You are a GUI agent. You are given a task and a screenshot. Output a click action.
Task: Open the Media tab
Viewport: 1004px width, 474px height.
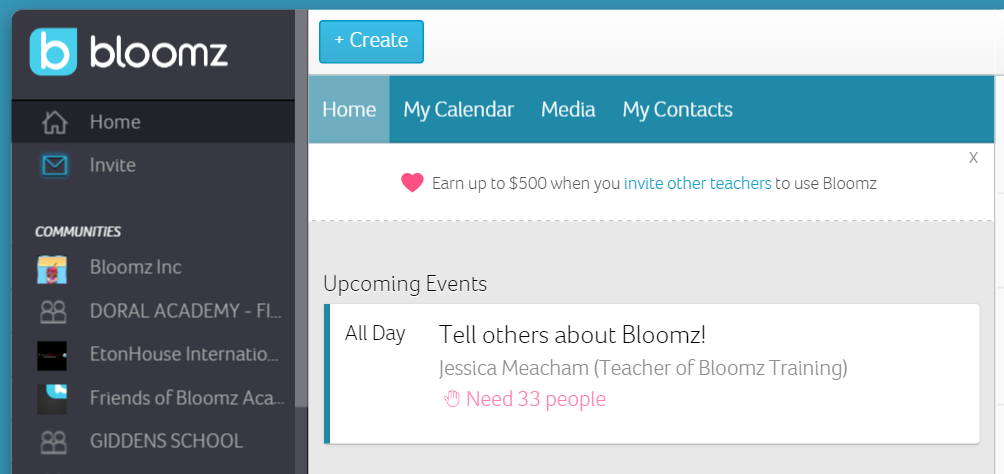(x=568, y=110)
